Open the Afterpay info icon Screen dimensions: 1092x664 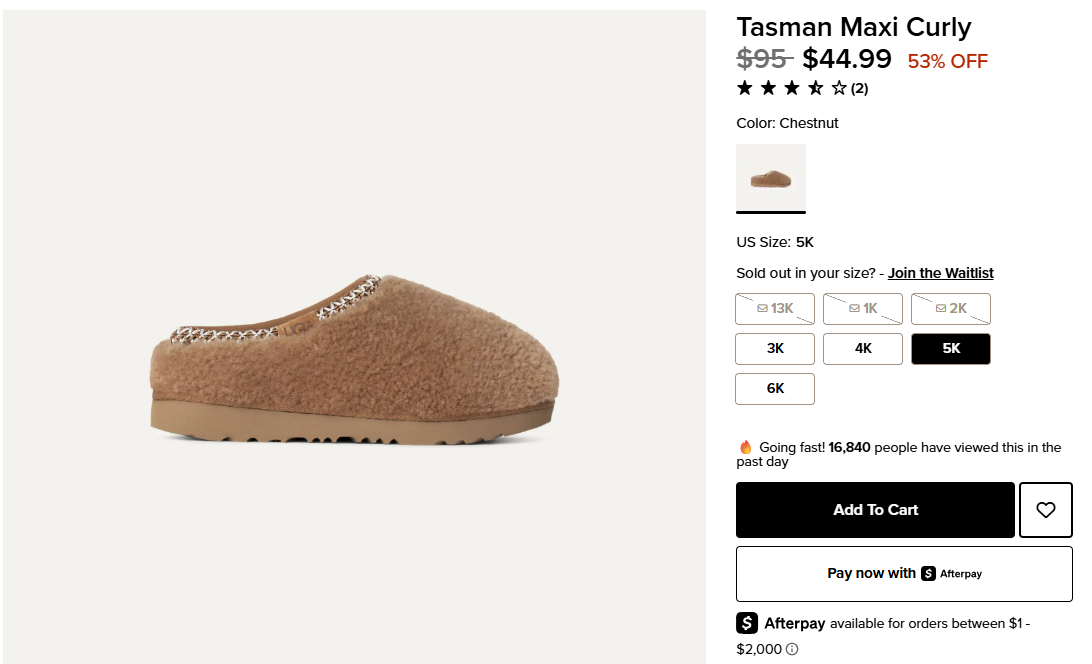pyautogui.click(x=792, y=649)
